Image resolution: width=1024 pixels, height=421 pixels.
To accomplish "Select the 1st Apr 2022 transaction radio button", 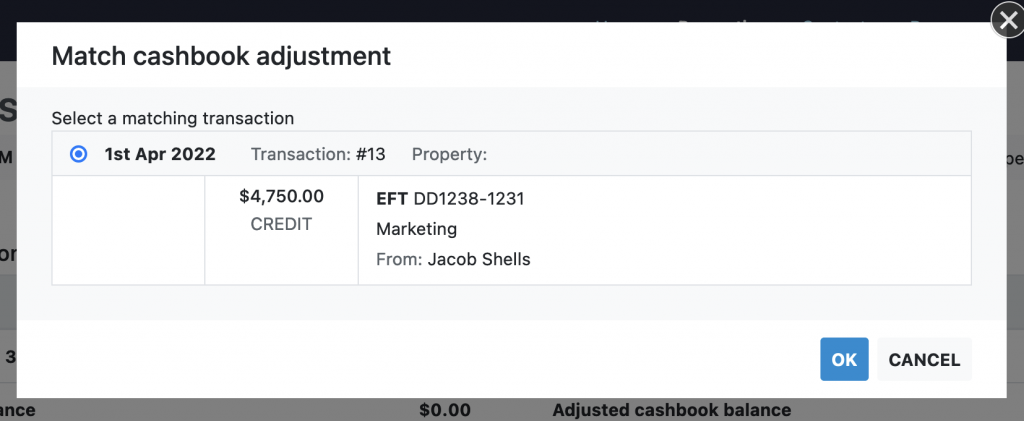I will [78, 155].
